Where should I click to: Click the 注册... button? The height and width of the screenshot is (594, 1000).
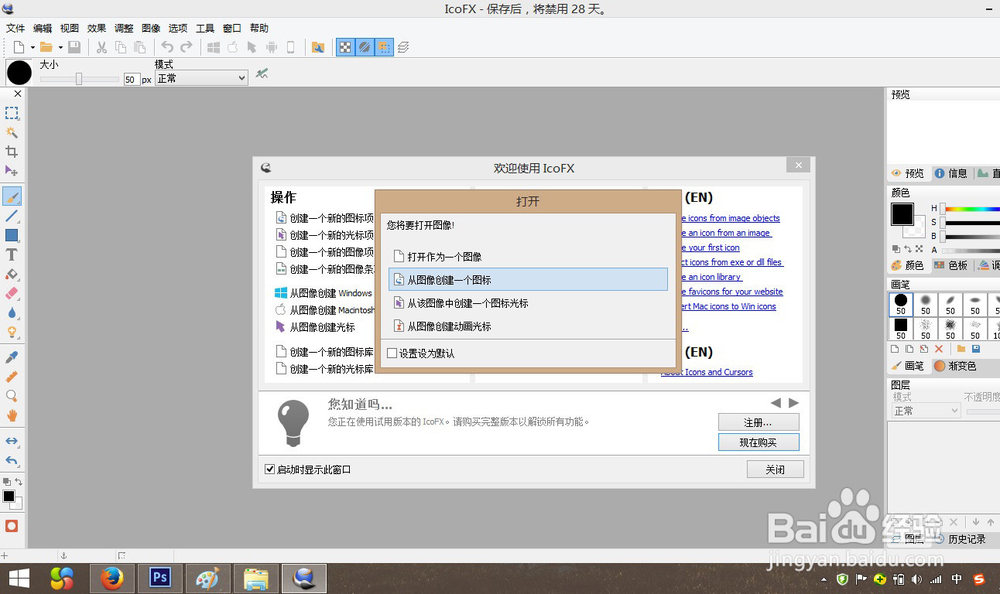758,422
